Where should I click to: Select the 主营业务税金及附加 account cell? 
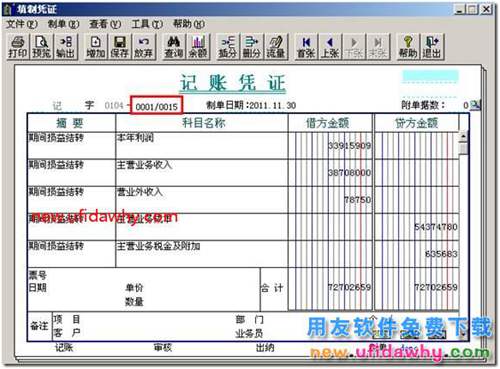(202, 254)
